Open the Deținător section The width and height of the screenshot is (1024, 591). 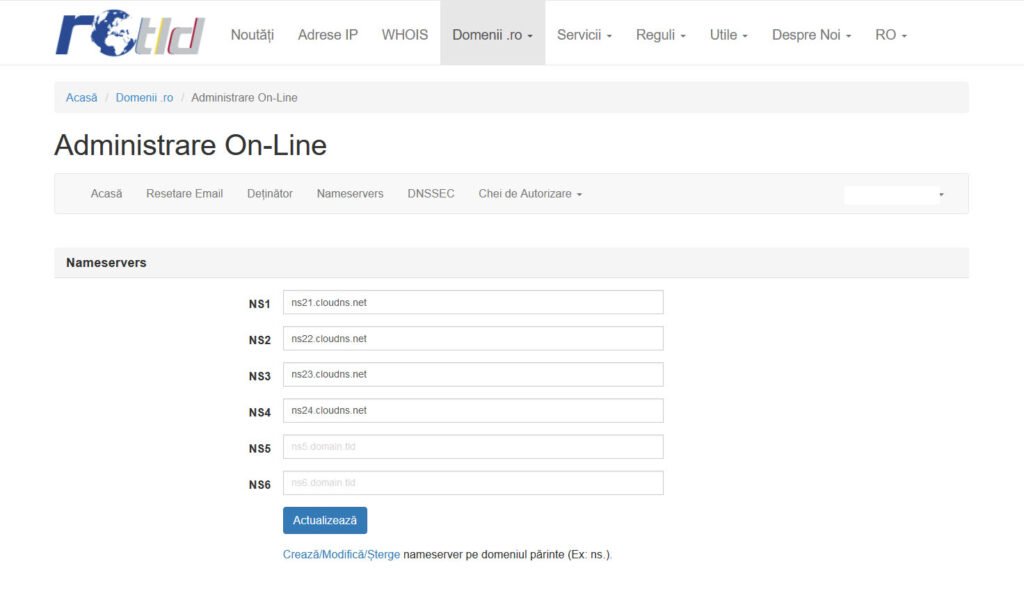click(270, 193)
